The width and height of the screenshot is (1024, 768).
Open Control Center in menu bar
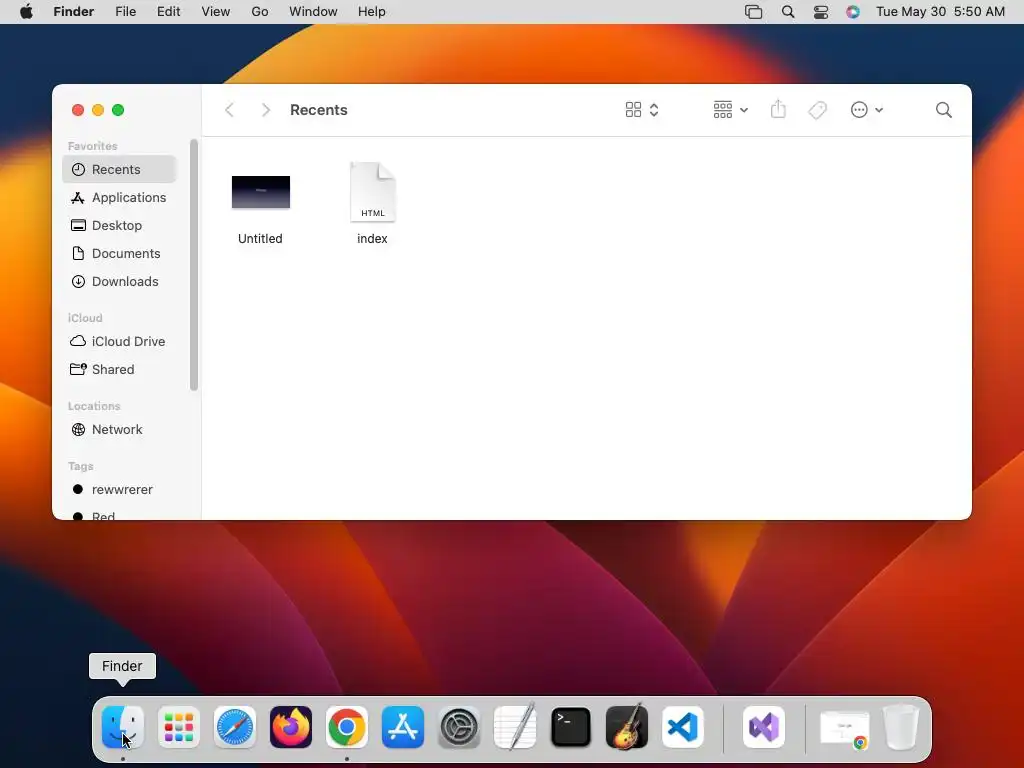coord(821,12)
